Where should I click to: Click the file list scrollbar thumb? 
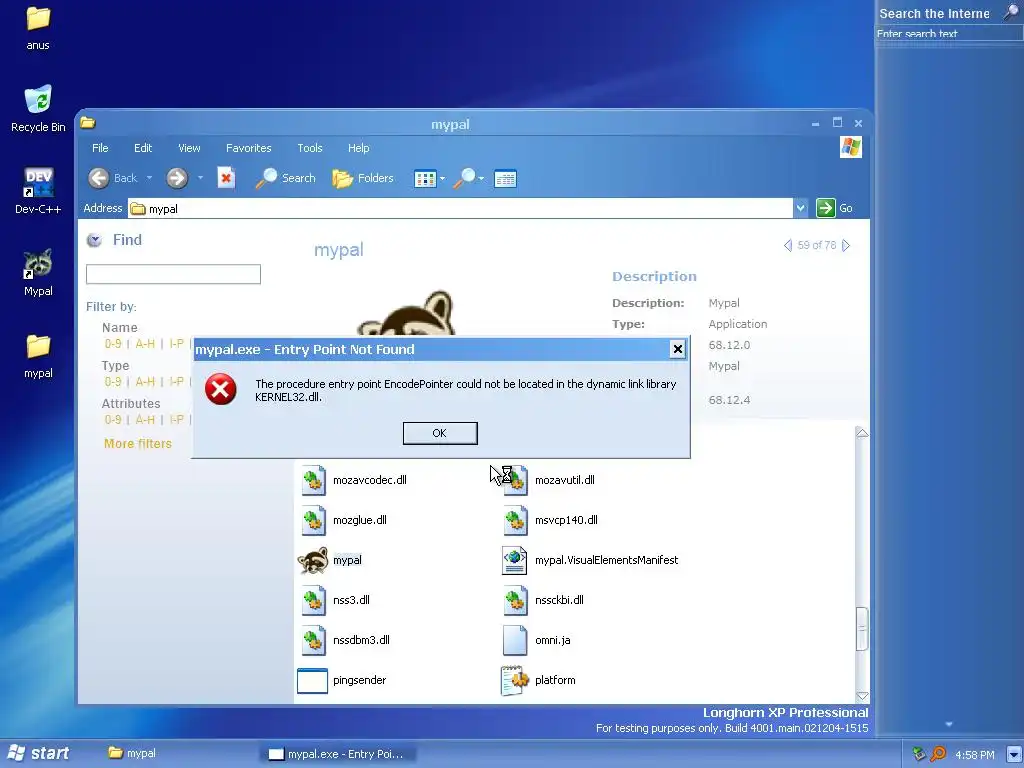pos(862,628)
